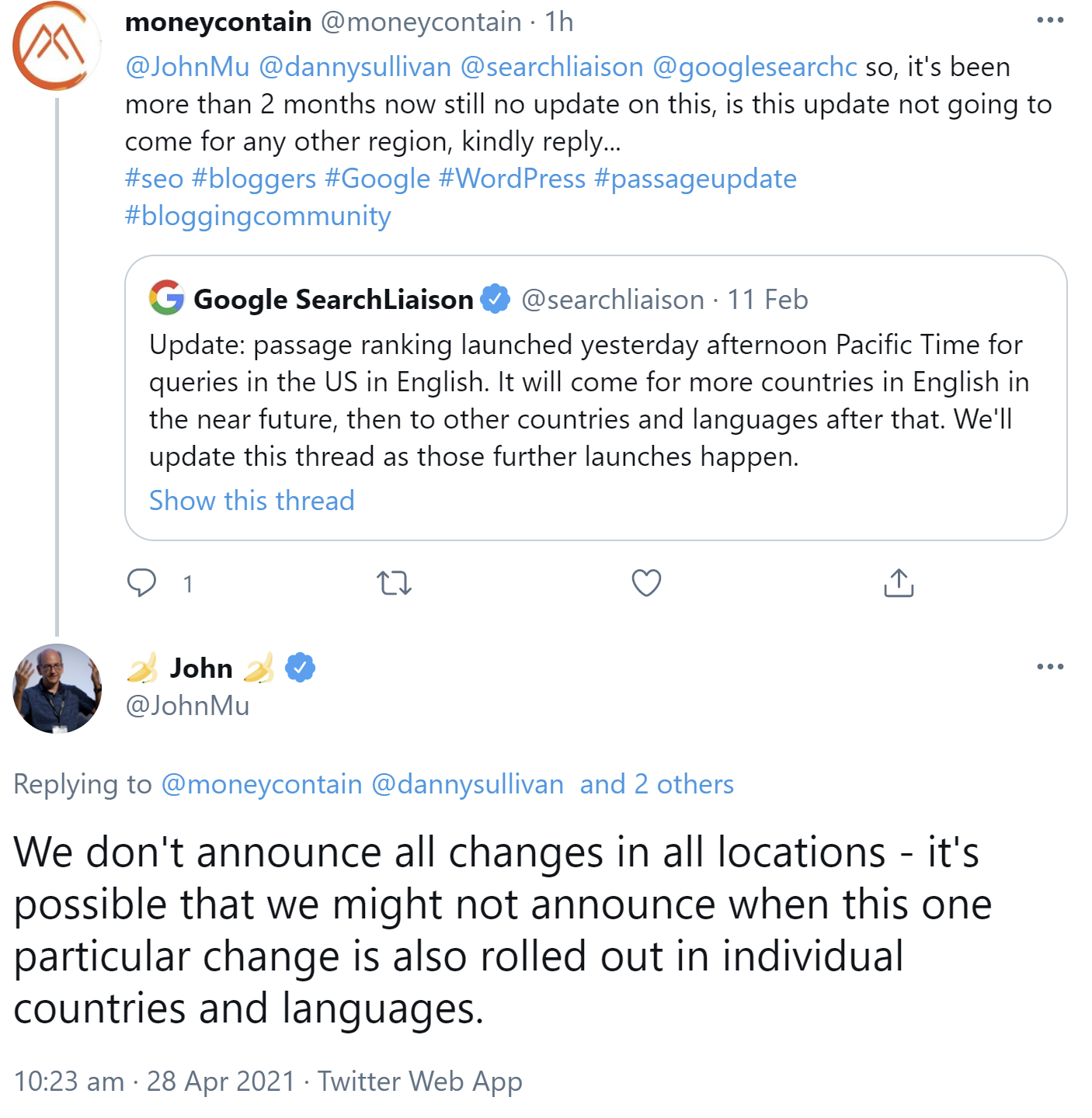Click the blue verified badge beside John
The image size is (1092, 1118).
[300, 668]
